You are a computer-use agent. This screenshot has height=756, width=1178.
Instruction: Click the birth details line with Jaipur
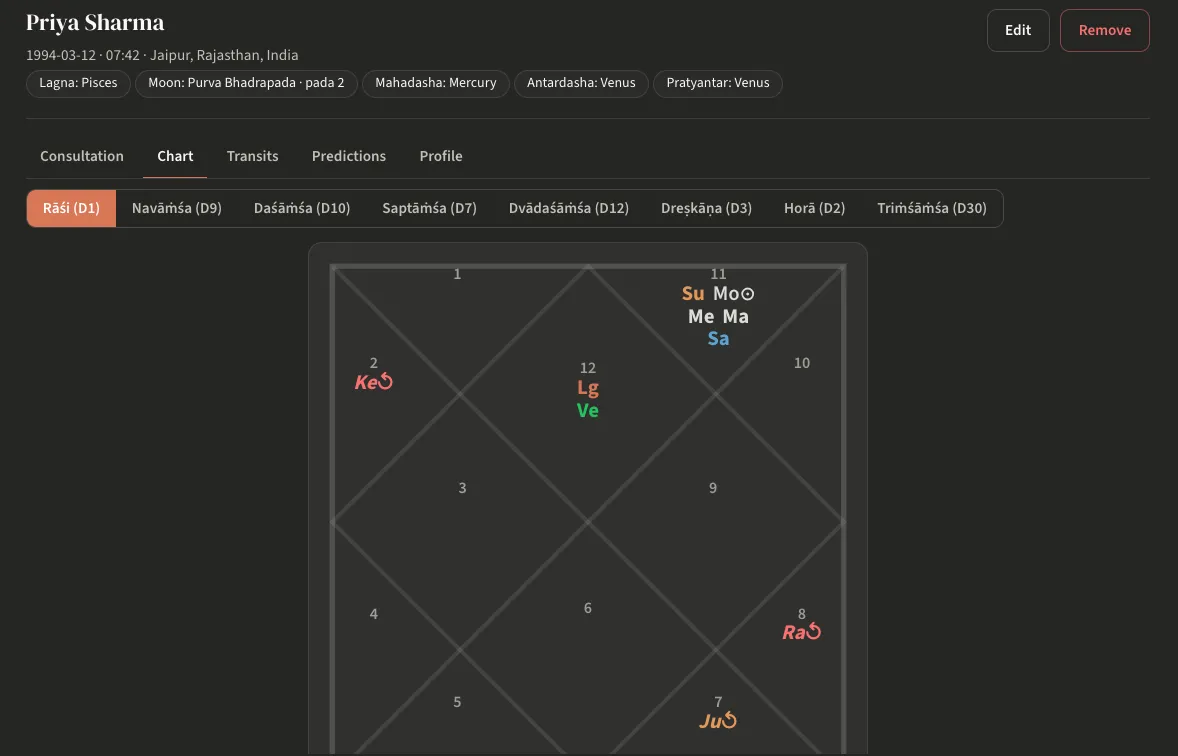[x=162, y=56]
